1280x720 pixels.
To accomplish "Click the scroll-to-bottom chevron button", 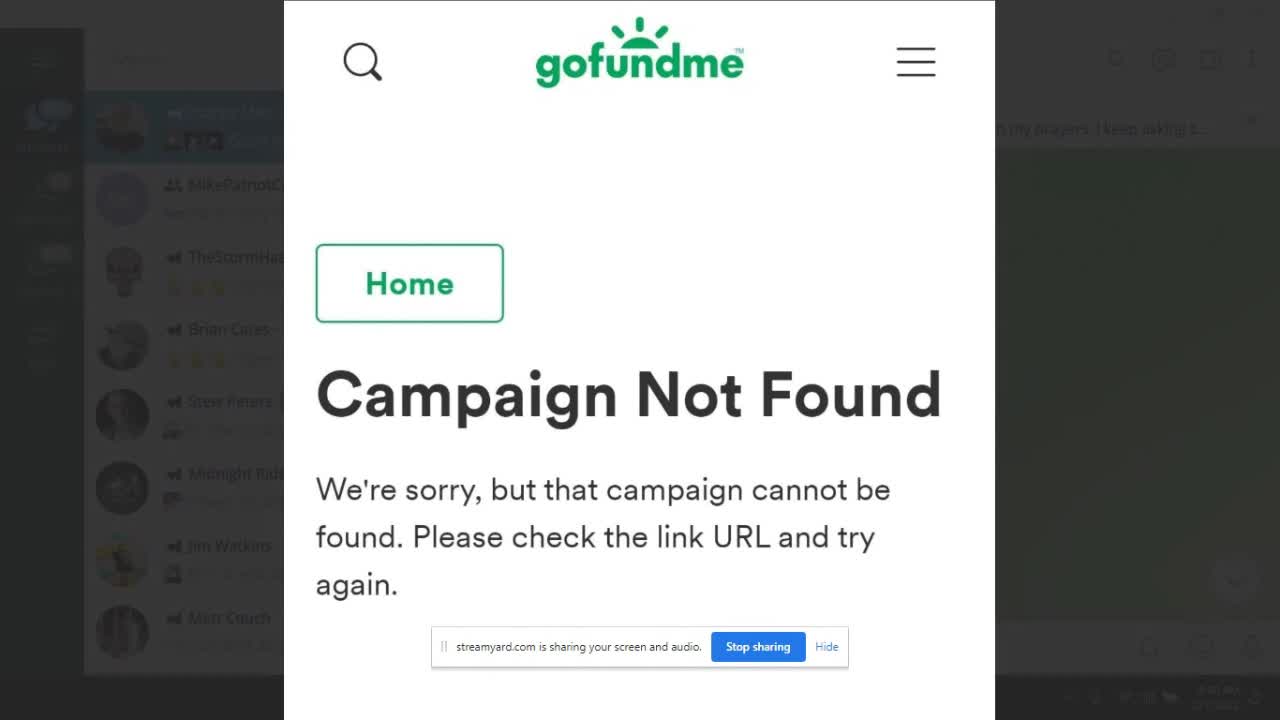I will 1234,580.
